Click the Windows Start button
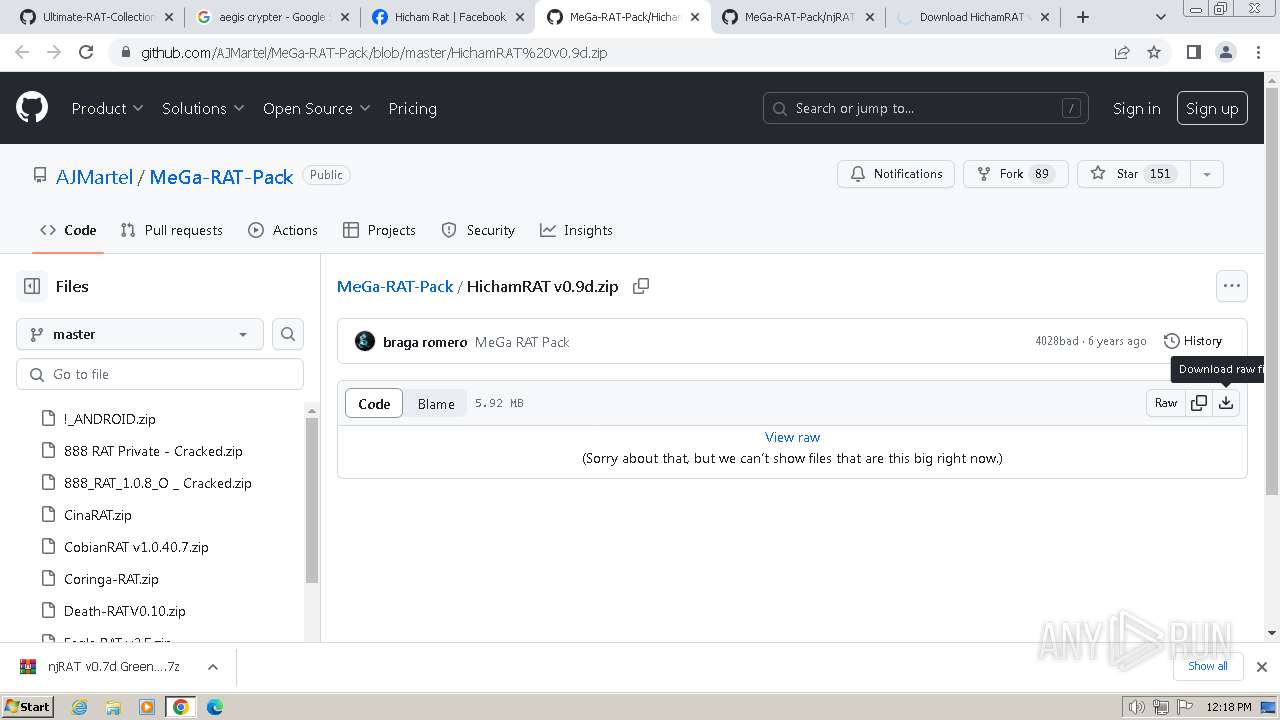Viewport: 1280px width, 720px height. [x=28, y=706]
